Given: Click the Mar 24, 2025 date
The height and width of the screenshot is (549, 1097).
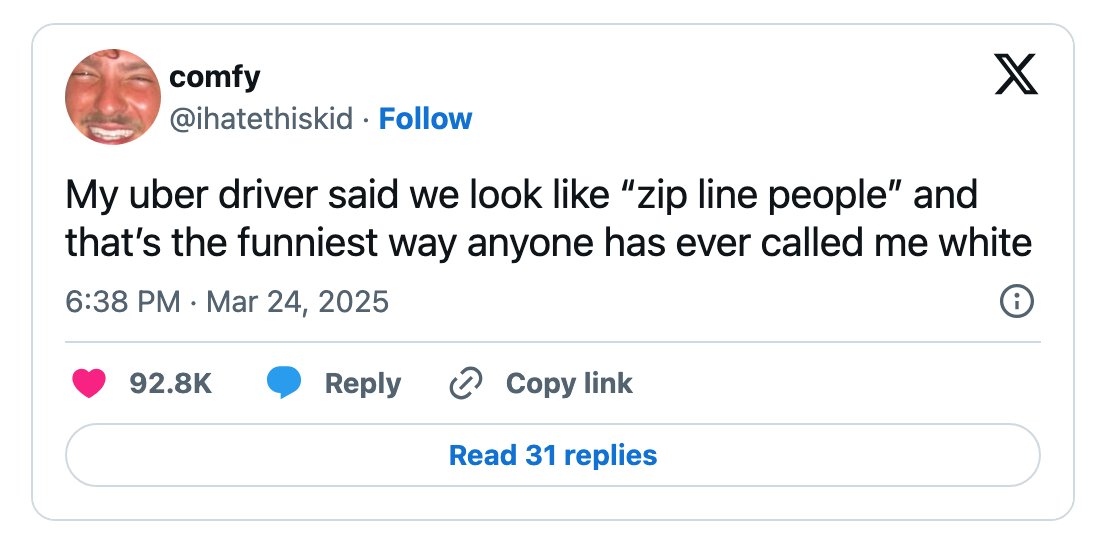Looking at the screenshot, I should (297, 302).
